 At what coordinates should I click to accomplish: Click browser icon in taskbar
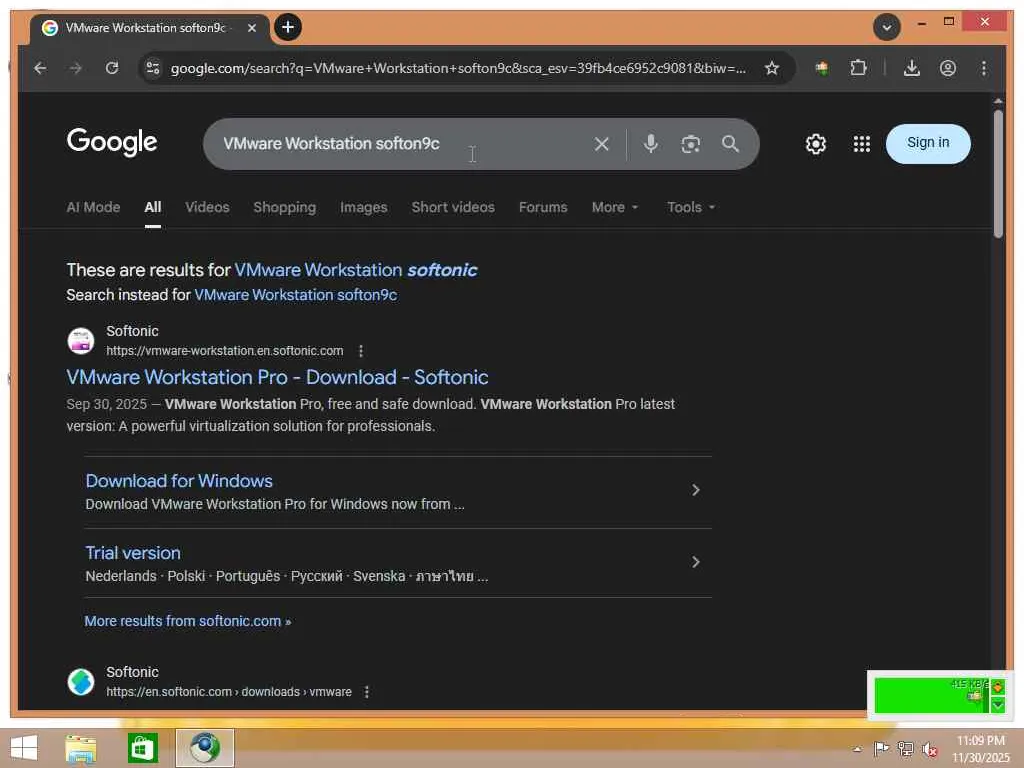tap(204, 748)
